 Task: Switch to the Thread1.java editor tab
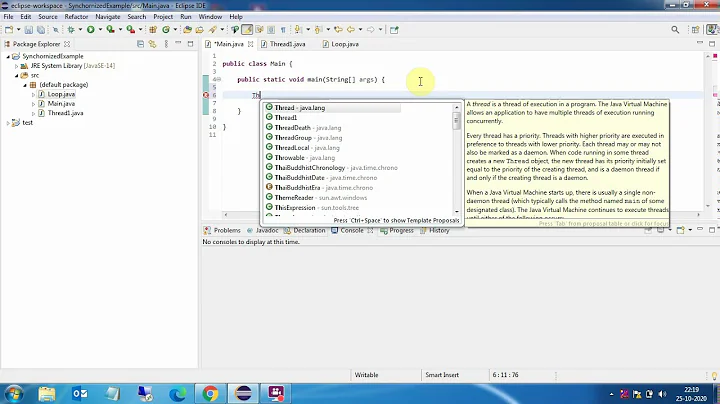click(x=283, y=44)
